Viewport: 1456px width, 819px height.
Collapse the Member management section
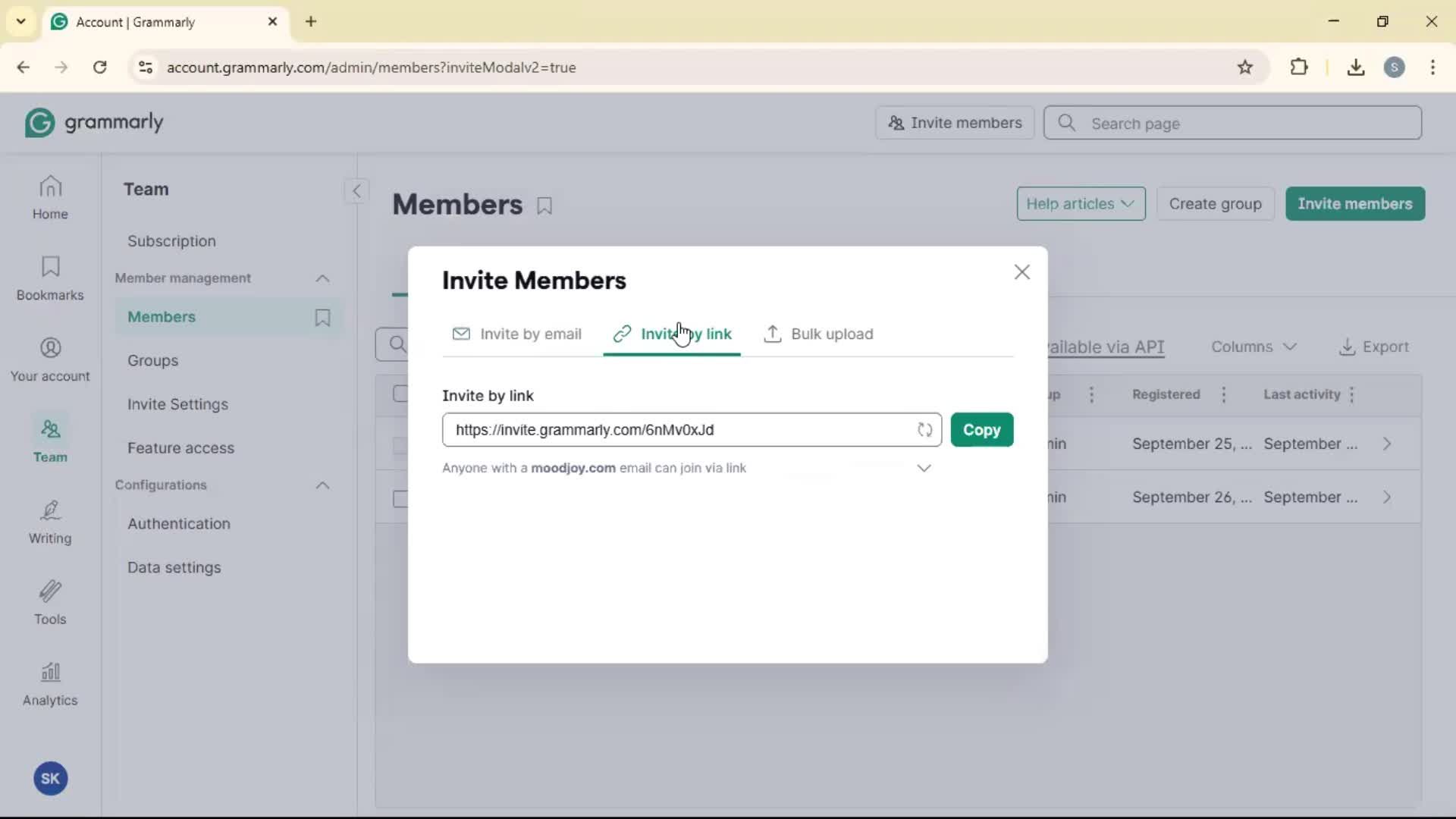click(x=322, y=278)
